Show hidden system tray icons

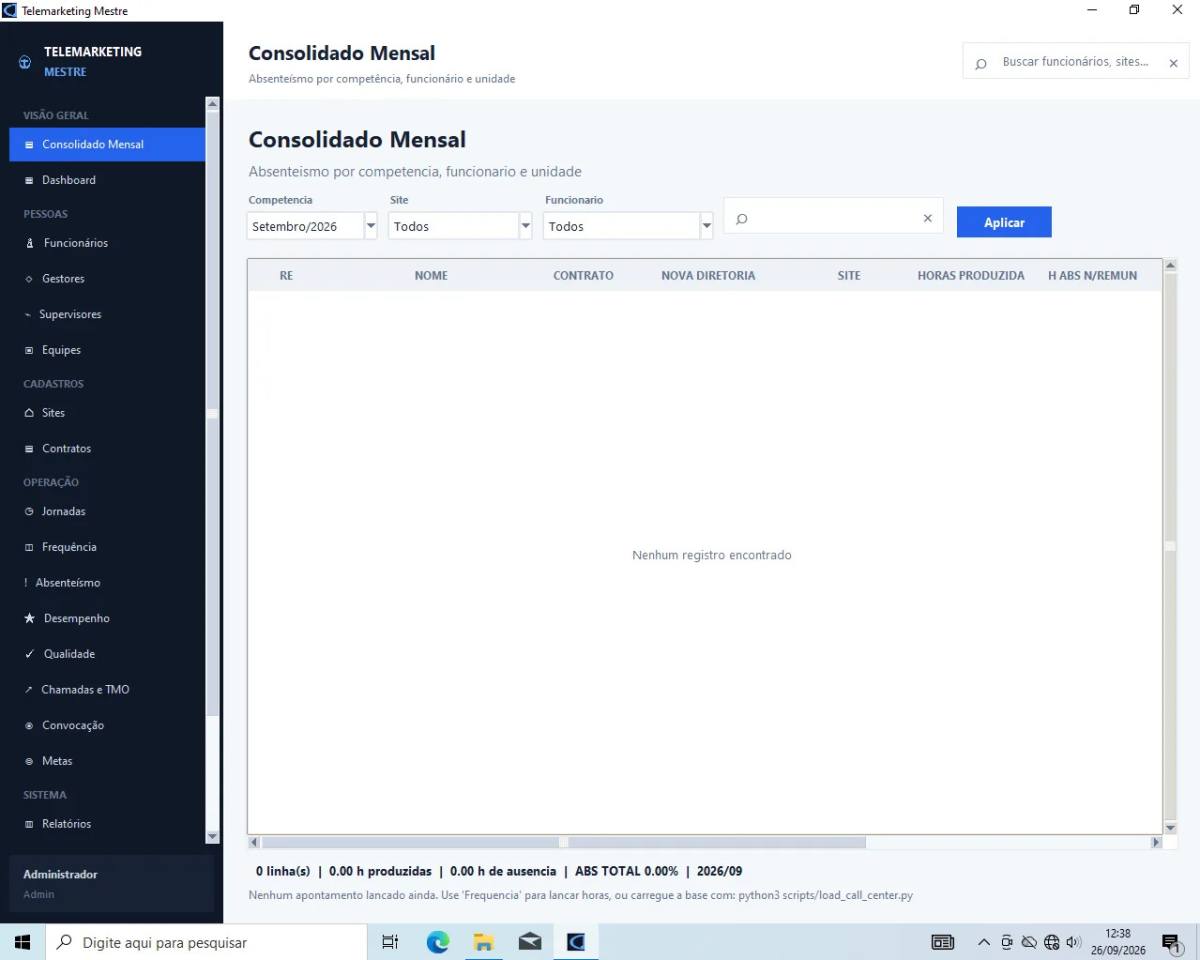pyautogui.click(x=984, y=942)
